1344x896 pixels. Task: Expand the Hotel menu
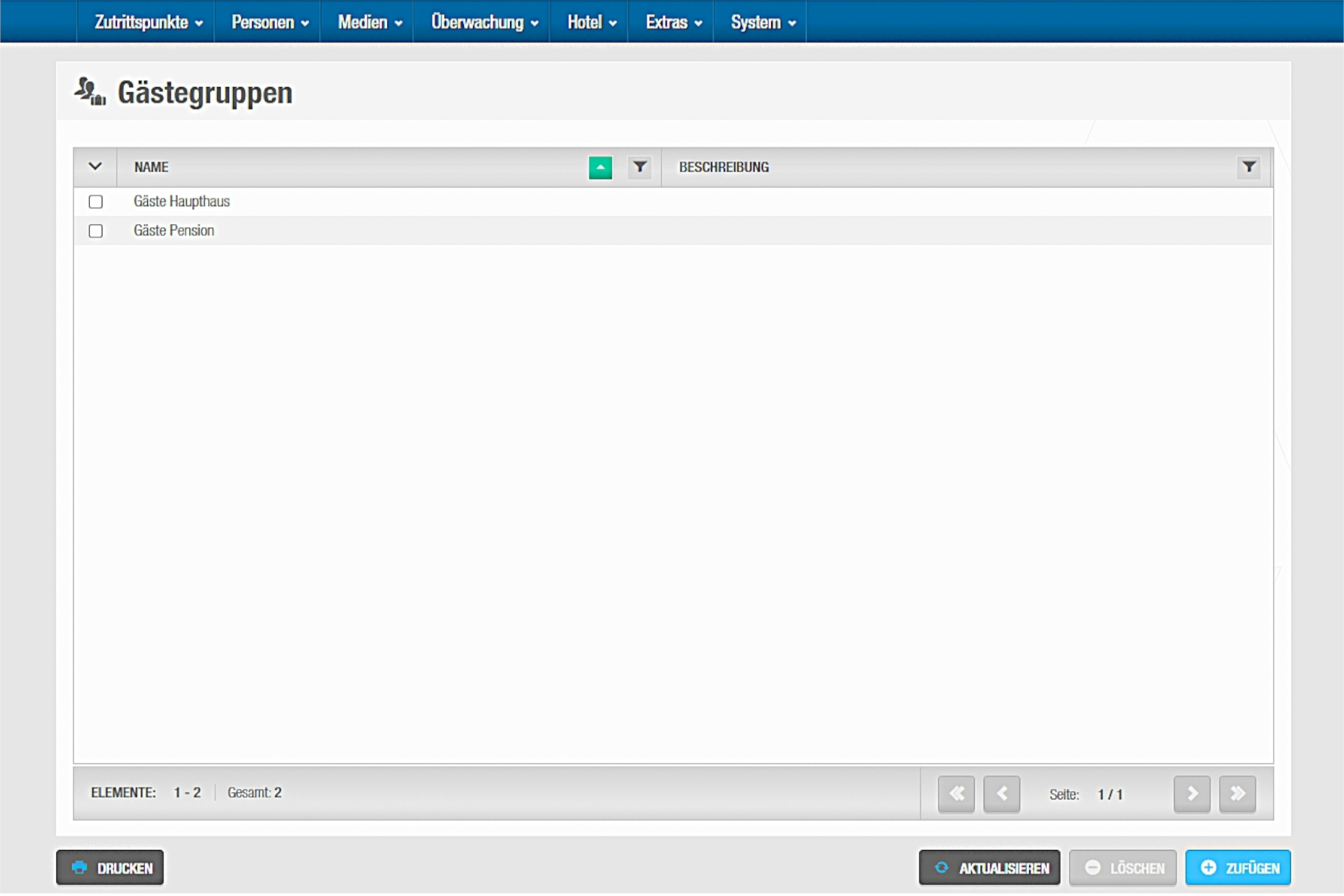591,22
